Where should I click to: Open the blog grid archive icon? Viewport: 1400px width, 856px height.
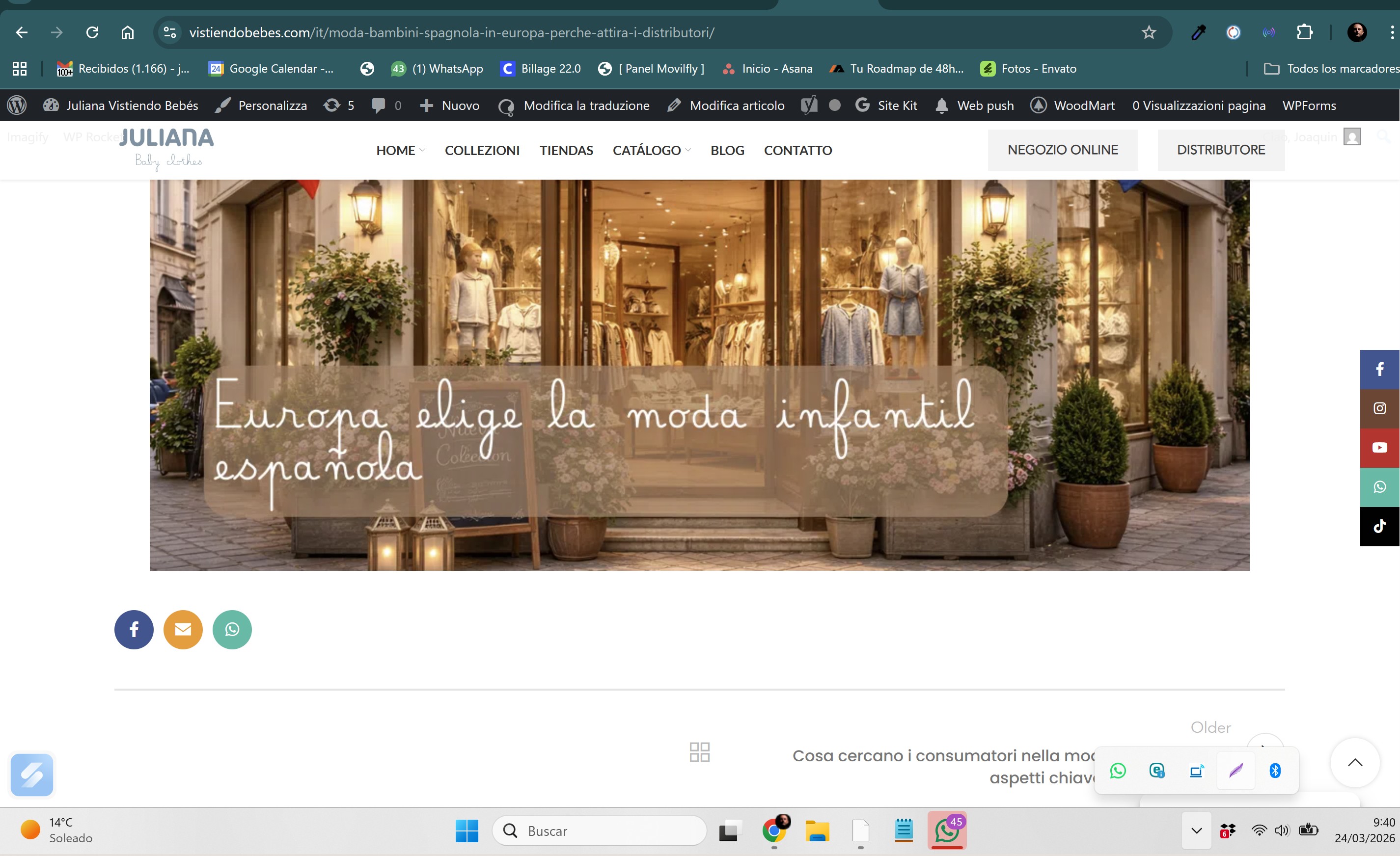pyautogui.click(x=699, y=752)
